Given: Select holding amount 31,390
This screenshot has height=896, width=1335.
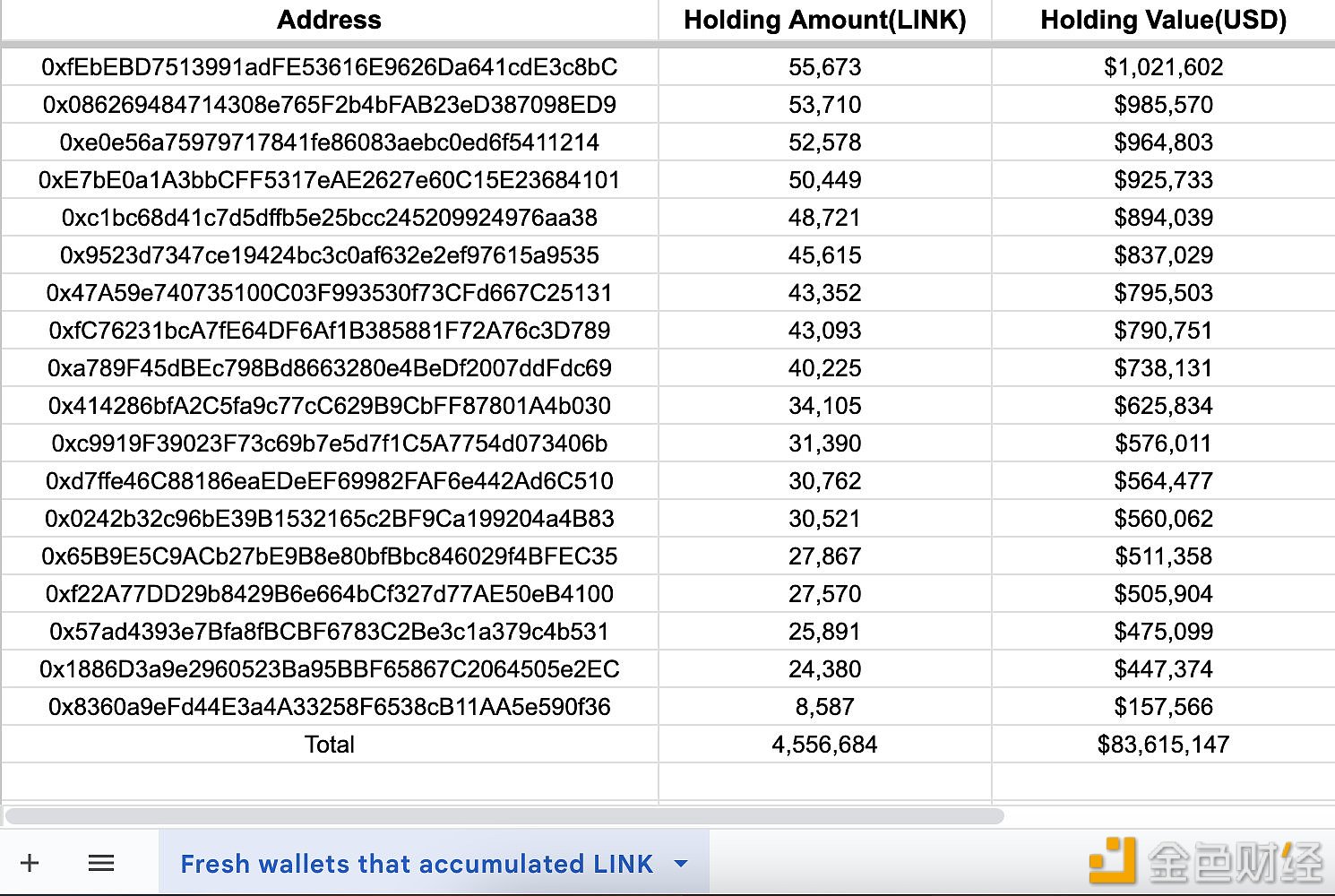Looking at the screenshot, I should [824, 444].
